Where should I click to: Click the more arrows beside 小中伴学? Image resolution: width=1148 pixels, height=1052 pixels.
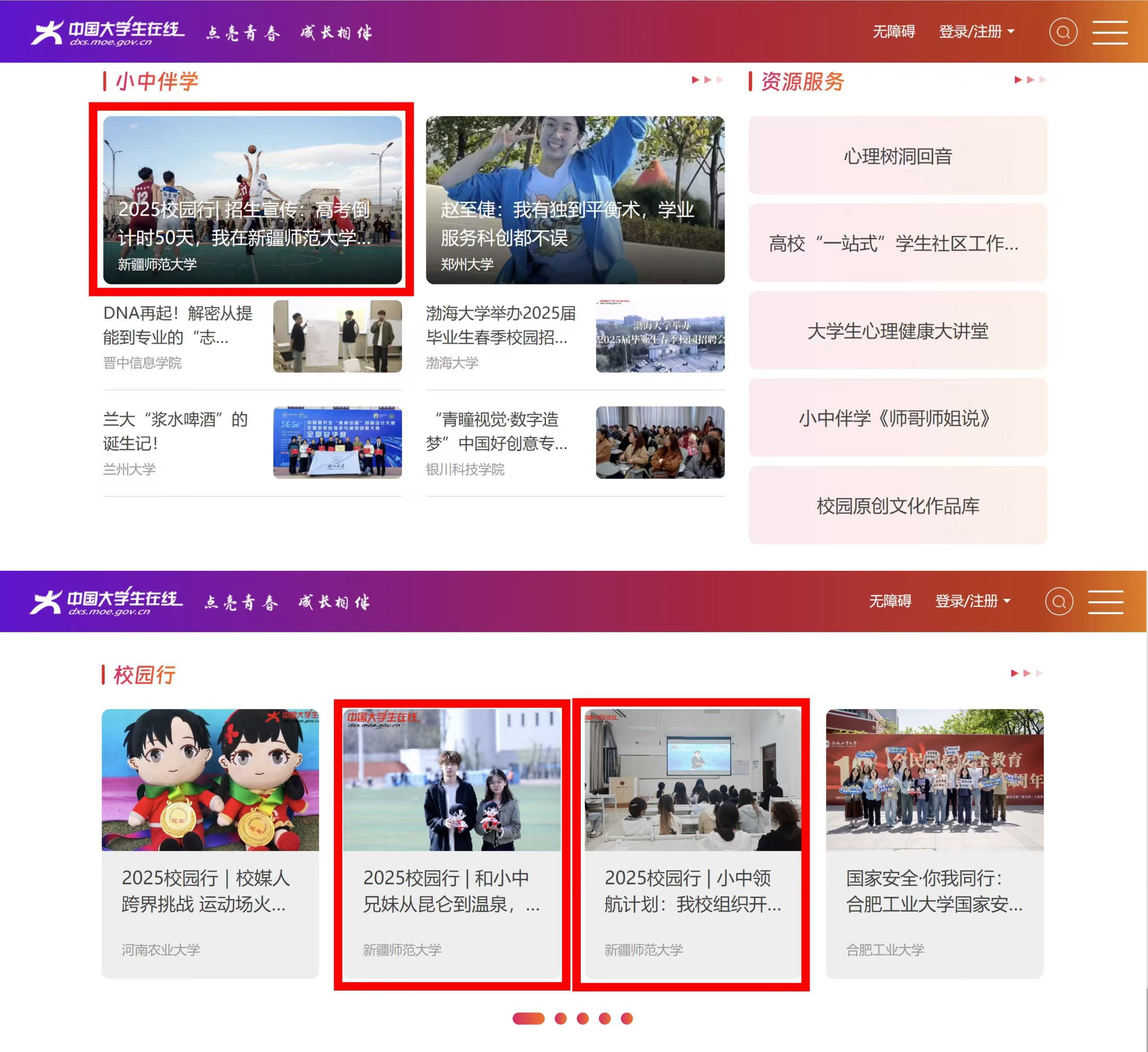point(707,80)
